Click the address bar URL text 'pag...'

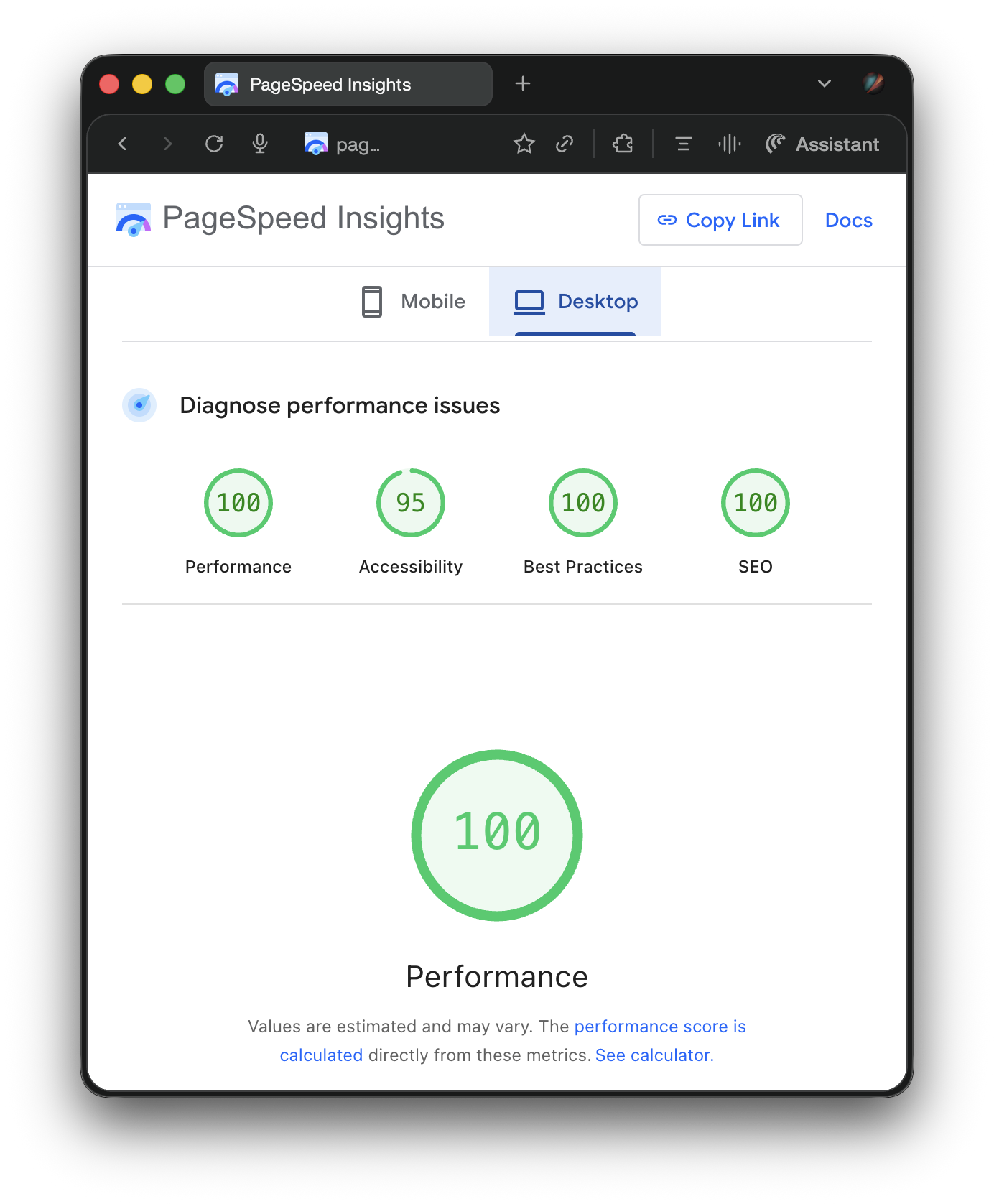click(x=358, y=145)
